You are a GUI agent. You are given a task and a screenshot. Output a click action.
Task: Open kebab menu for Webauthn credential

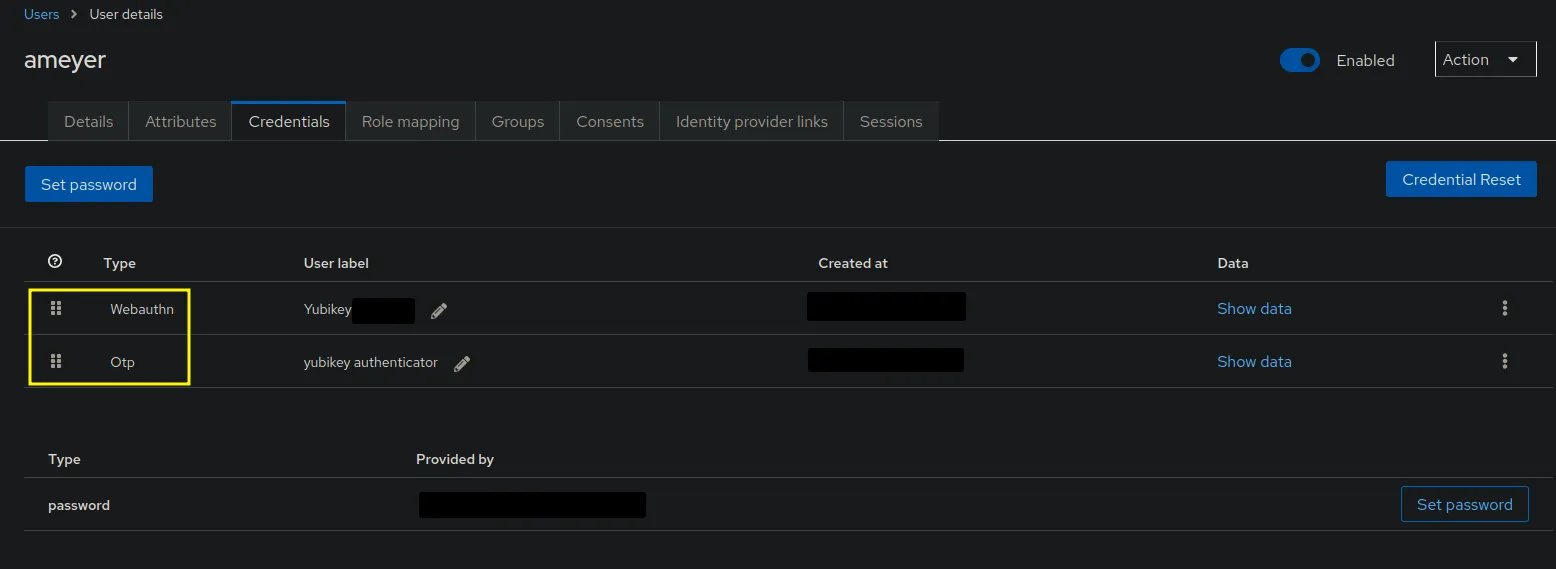tap(1504, 309)
